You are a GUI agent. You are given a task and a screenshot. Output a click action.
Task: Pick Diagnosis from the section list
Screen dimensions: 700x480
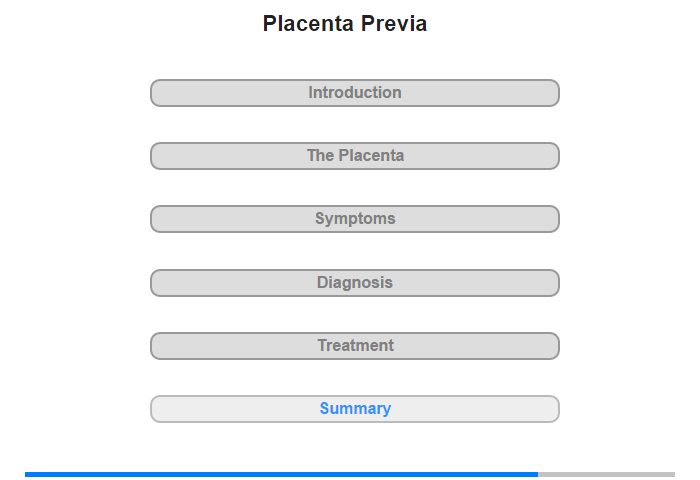point(354,283)
